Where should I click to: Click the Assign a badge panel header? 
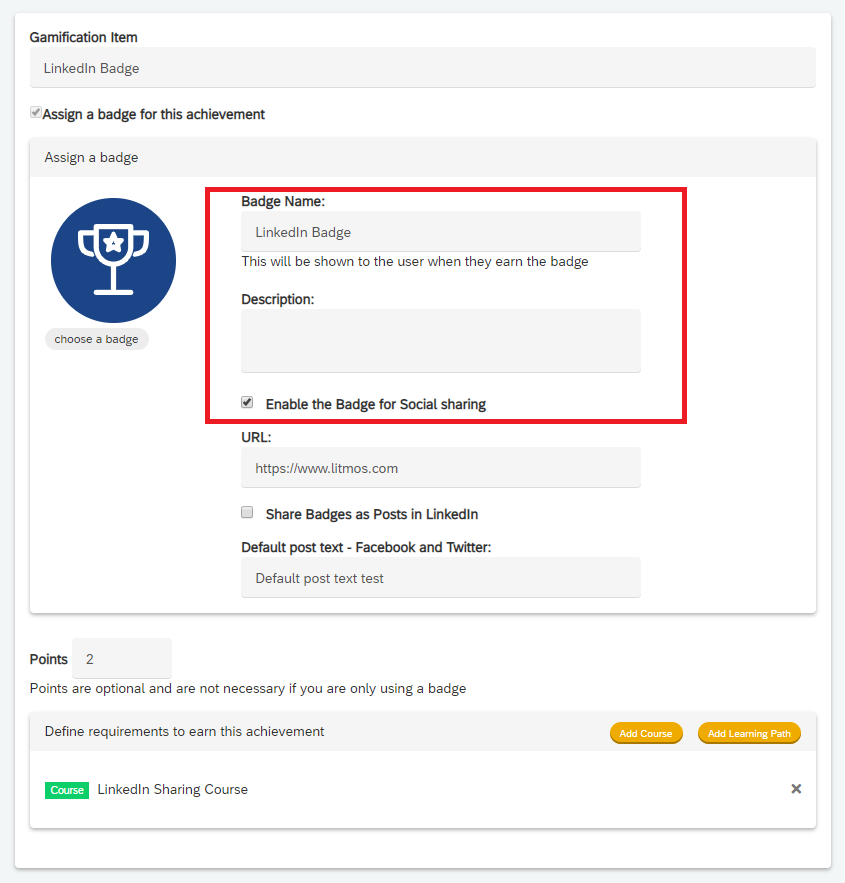click(x=423, y=158)
